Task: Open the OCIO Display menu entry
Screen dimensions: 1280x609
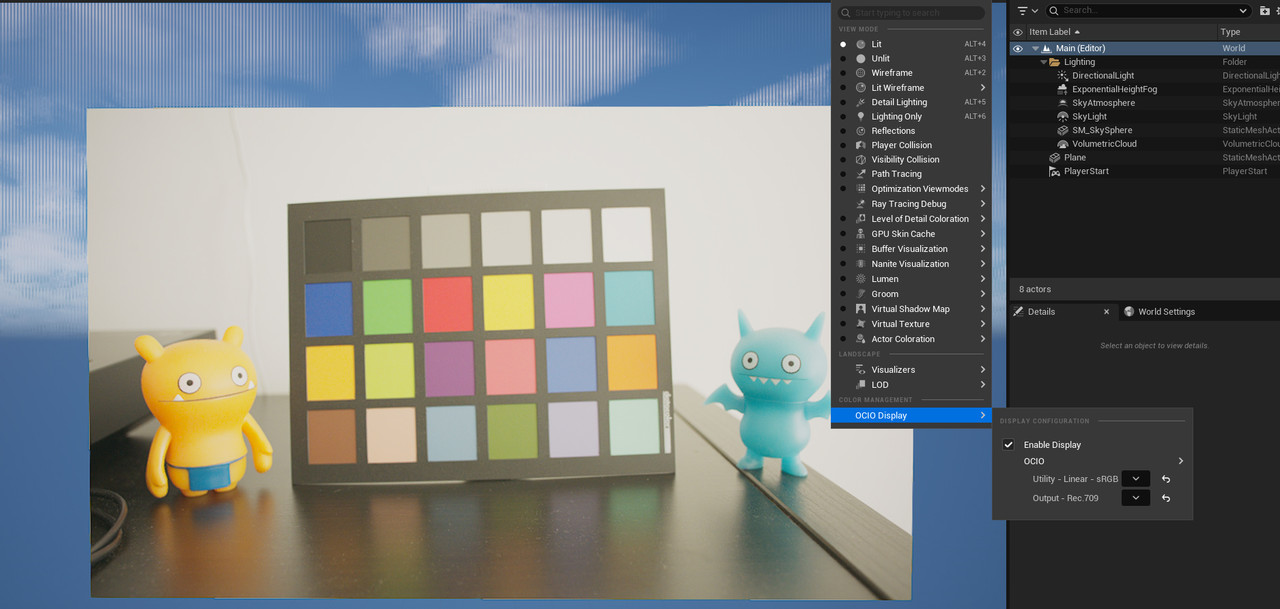Action: click(912, 416)
